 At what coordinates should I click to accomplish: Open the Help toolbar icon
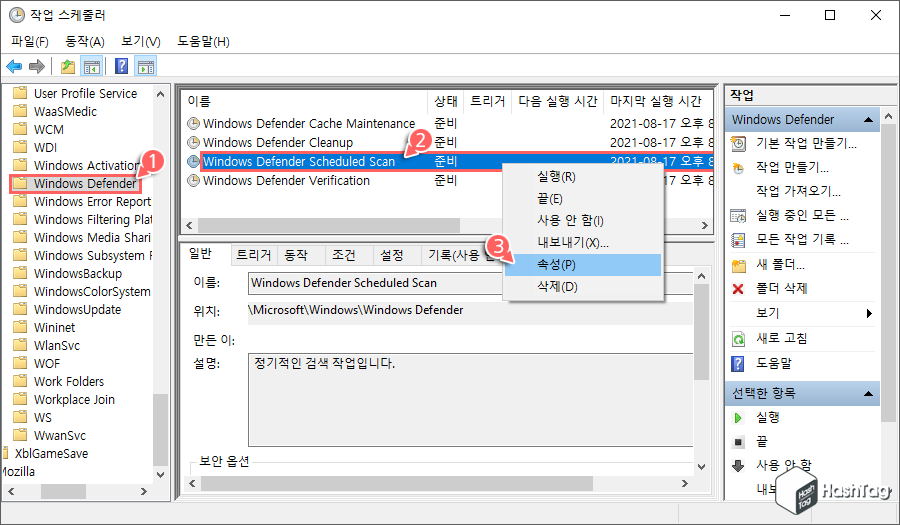click(x=121, y=67)
